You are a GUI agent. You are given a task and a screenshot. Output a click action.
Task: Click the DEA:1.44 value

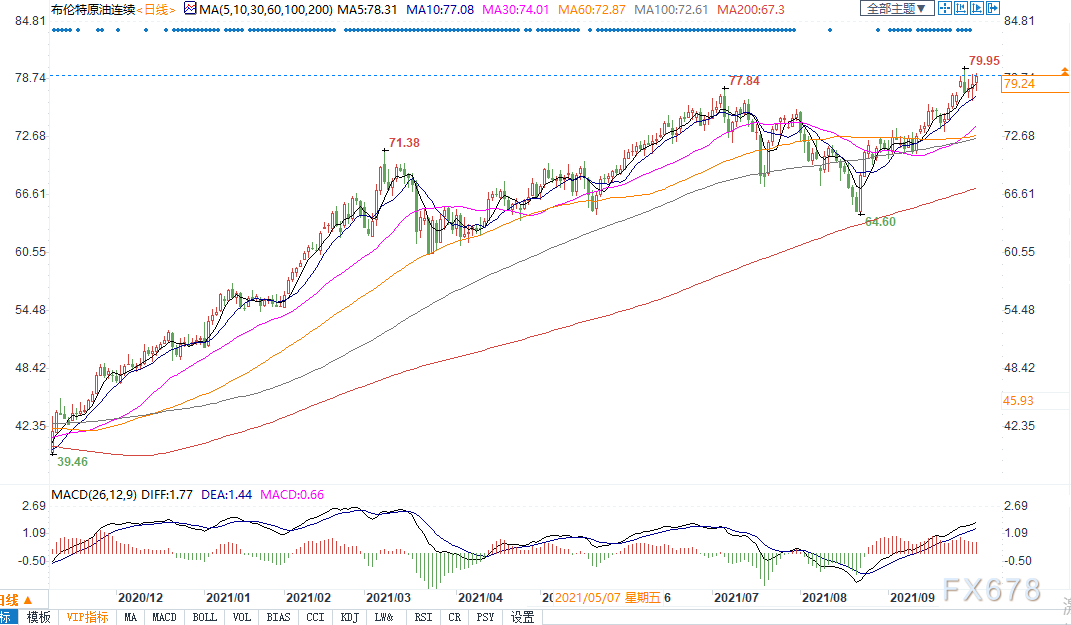227,495
